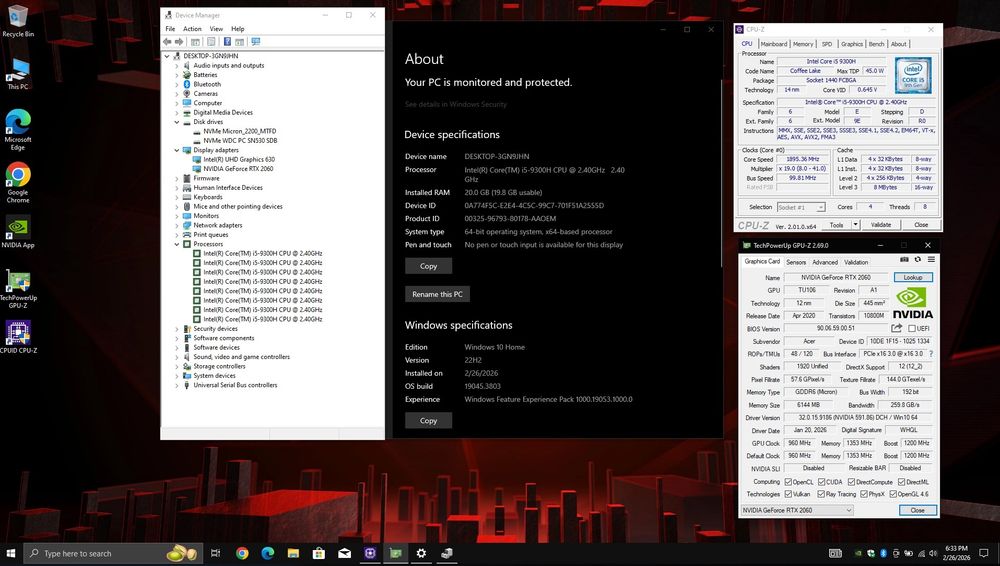
Task: Toggle the PhysX checkbox in GPU-Z
Action: [x=864, y=494]
